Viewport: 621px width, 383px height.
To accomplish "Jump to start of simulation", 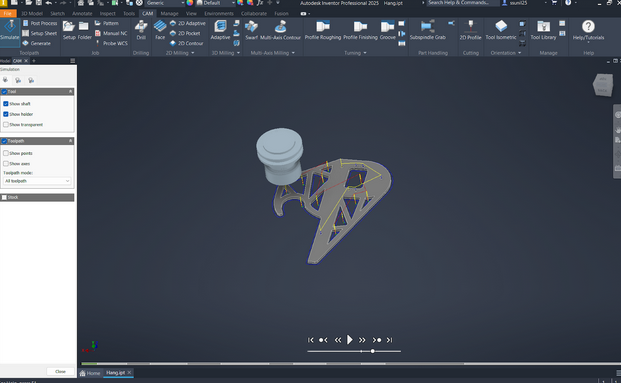I will tap(310, 340).
